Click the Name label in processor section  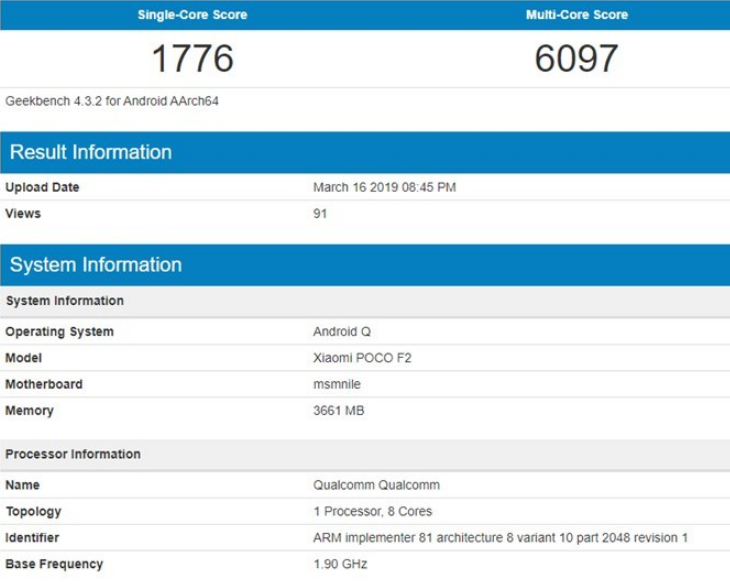pyautogui.click(x=22, y=485)
